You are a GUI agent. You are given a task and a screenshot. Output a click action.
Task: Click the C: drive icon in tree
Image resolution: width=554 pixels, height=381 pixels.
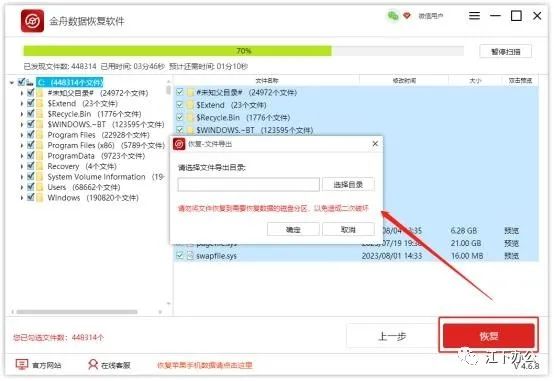point(30,83)
